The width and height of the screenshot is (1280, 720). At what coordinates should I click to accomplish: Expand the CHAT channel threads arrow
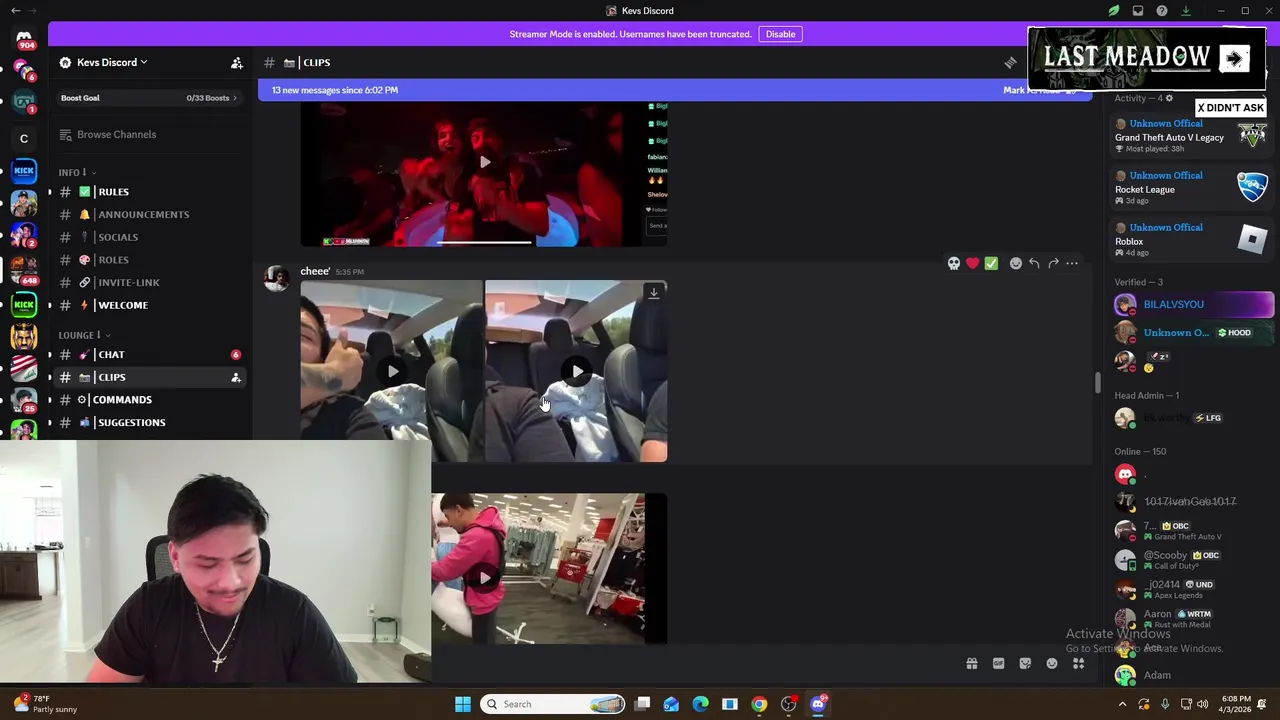[x=50, y=355]
